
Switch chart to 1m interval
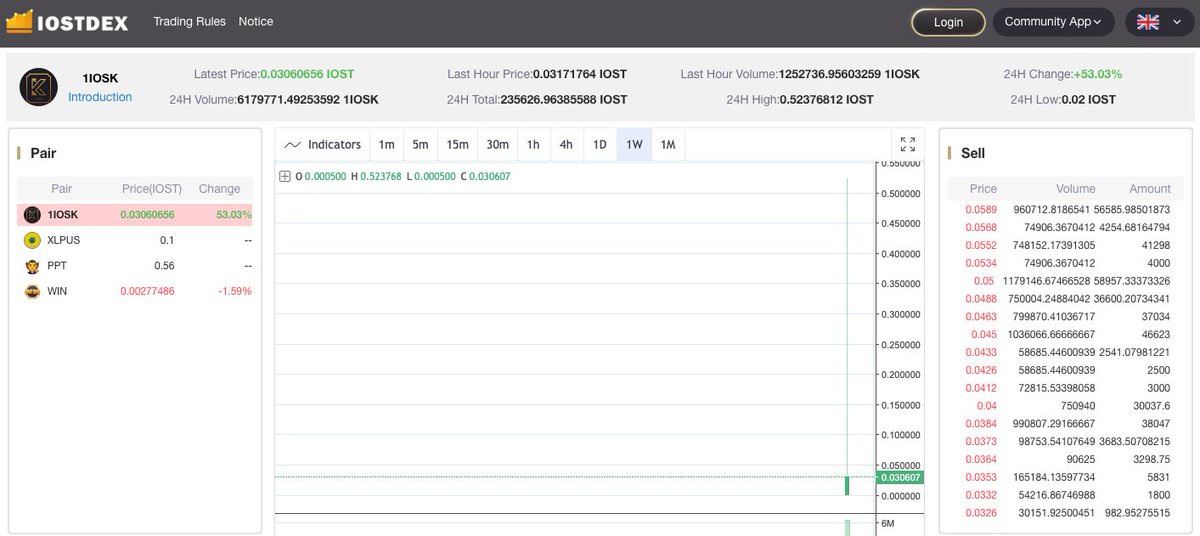coord(386,145)
